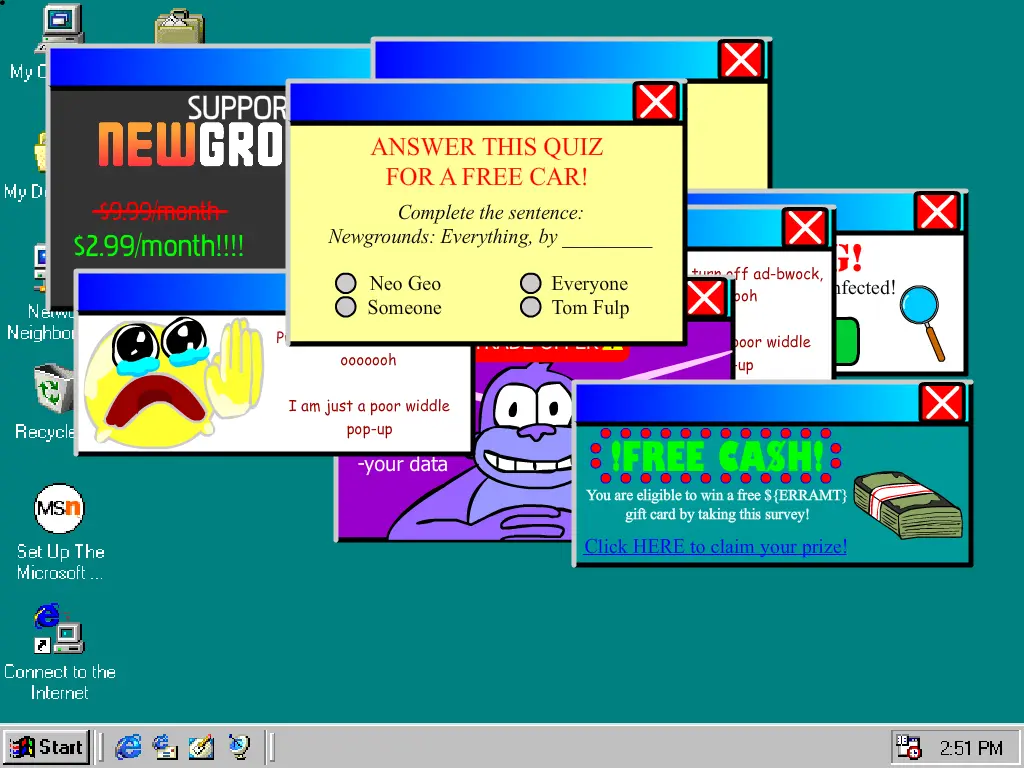Open Outlook Express in quick launch bar

point(165,746)
